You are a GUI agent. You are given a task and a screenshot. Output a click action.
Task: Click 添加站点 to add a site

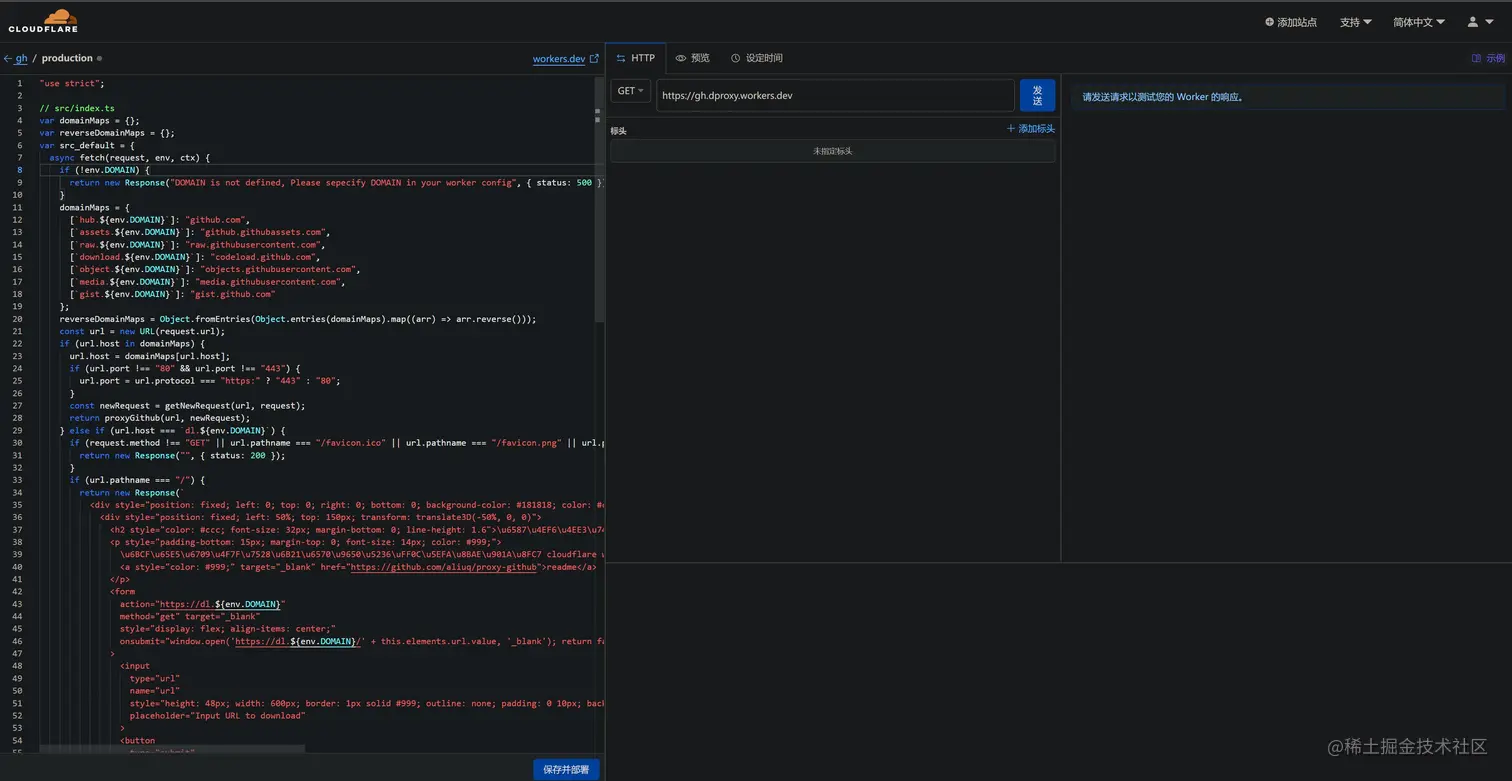[x=1291, y=22]
